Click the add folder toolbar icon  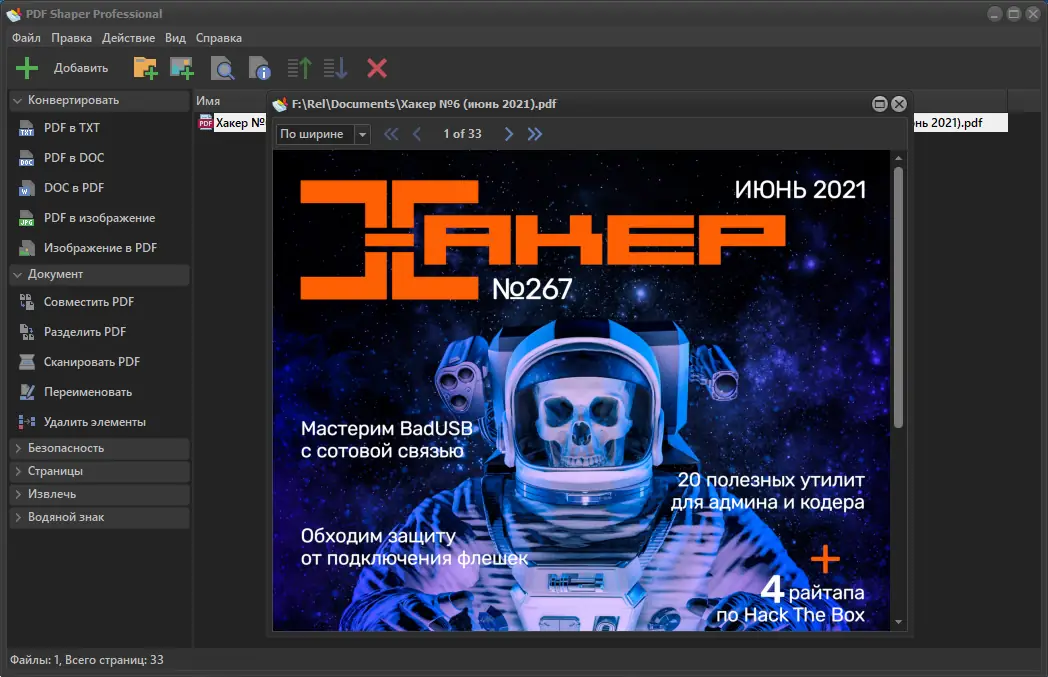(x=146, y=68)
